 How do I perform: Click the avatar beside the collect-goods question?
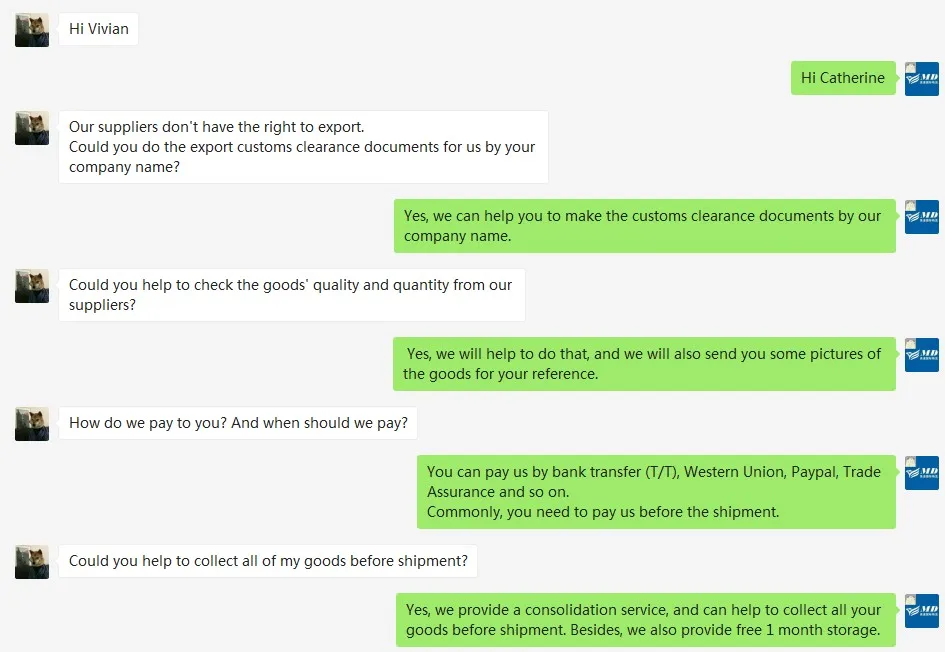pyautogui.click(x=32, y=562)
